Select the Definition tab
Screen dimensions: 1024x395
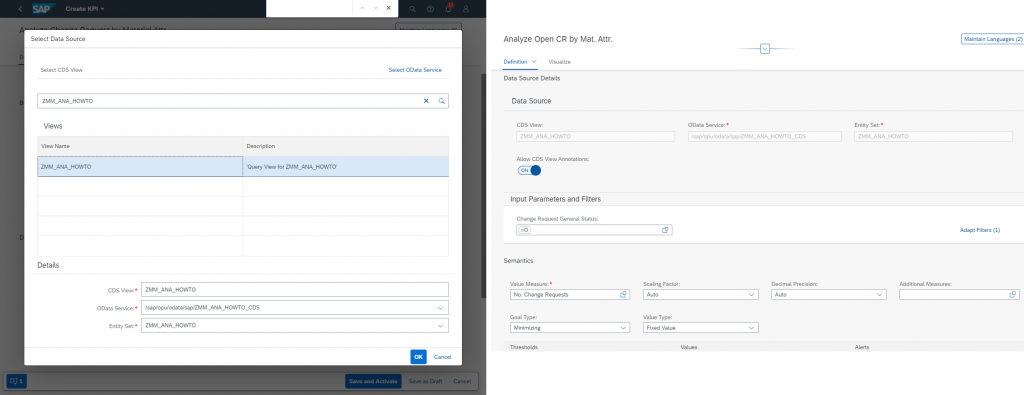point(516,61)
